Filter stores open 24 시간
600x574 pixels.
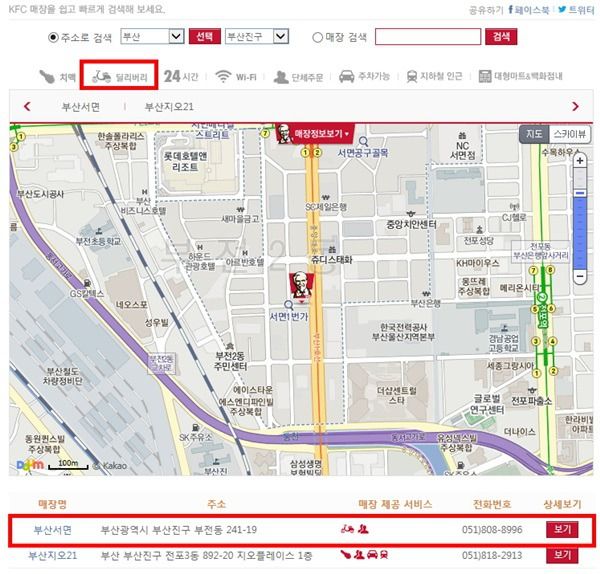[181, 77]
